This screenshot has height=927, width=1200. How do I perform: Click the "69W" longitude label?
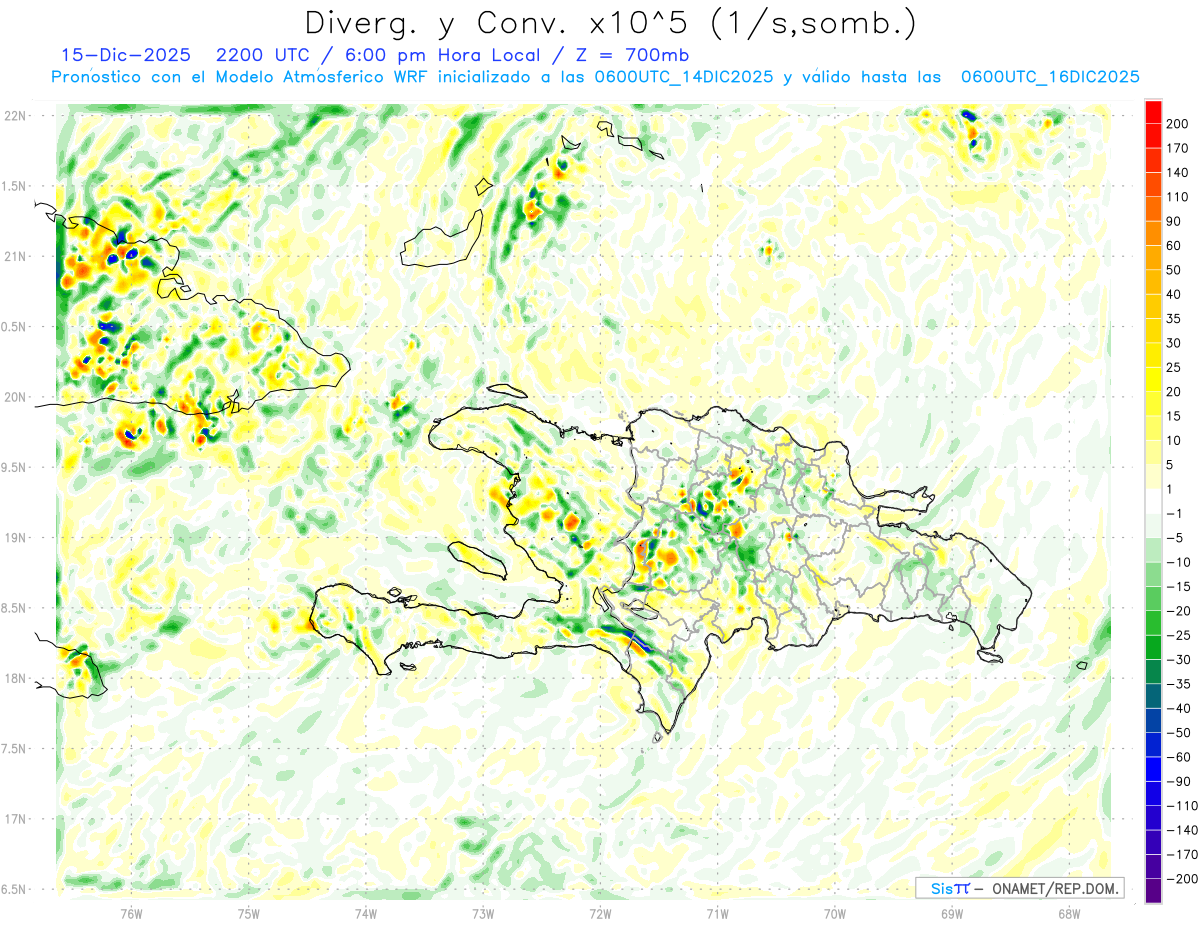[x=952, y=912]
